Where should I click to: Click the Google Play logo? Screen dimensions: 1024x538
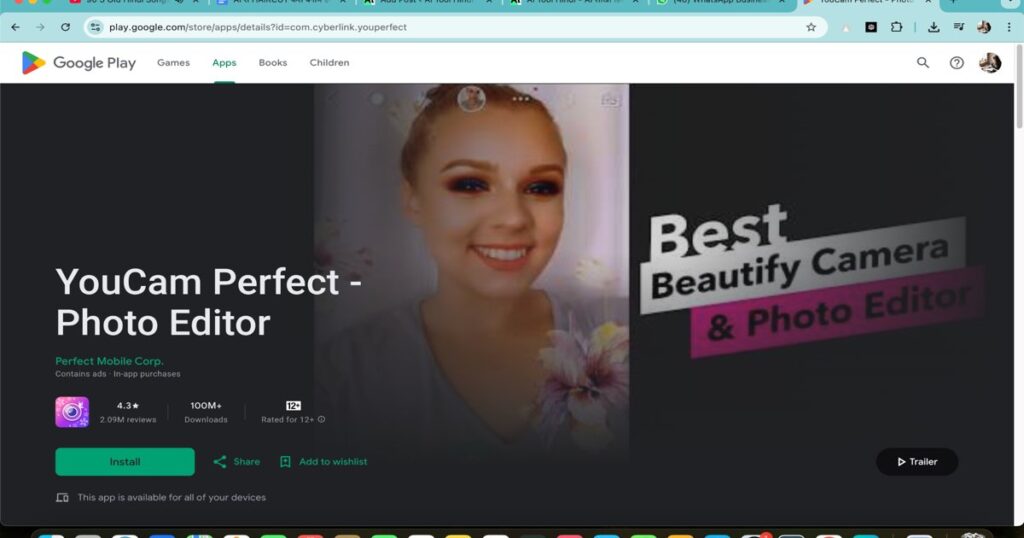[78, 63]
